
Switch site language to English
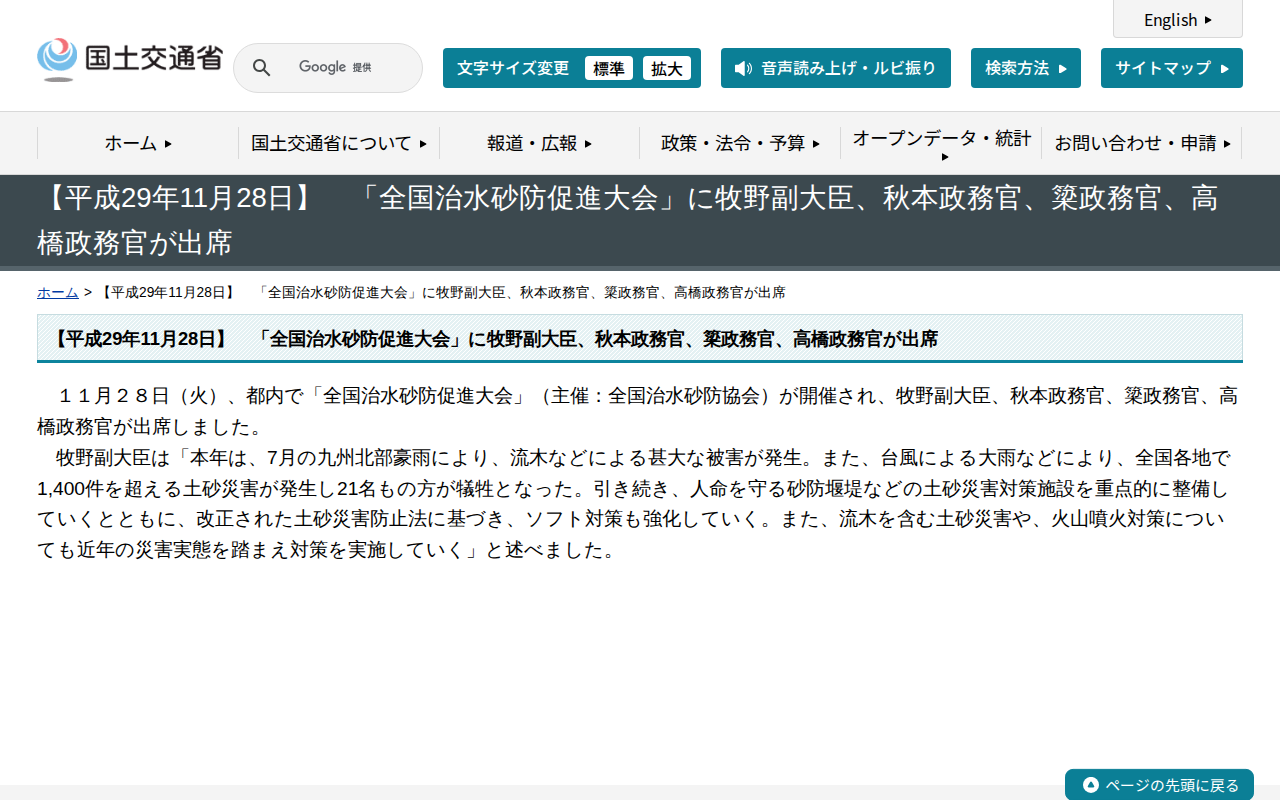coord(1172,20)
